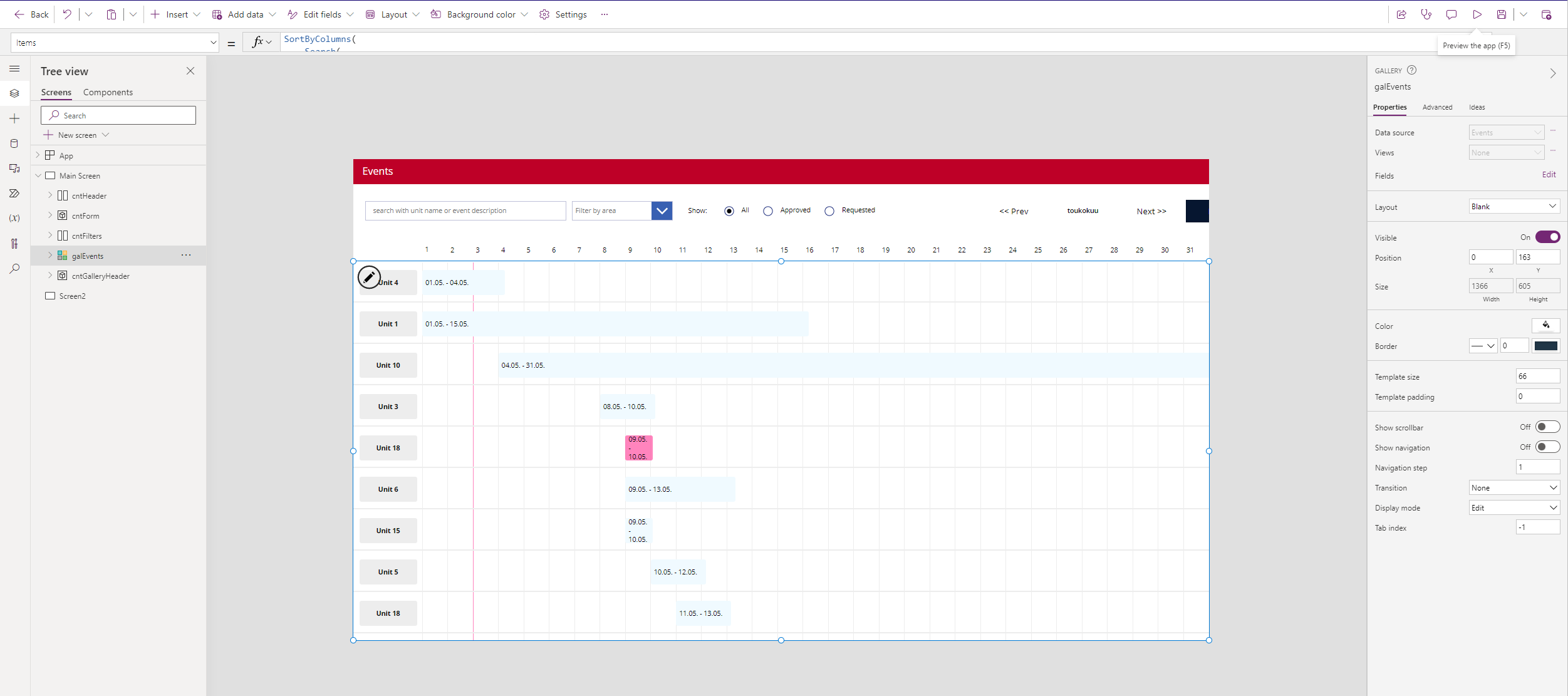Open the Filter by area dropdown
This screenshot has height=696, width=1568.
pyautogui.click(x=662, y=210)
